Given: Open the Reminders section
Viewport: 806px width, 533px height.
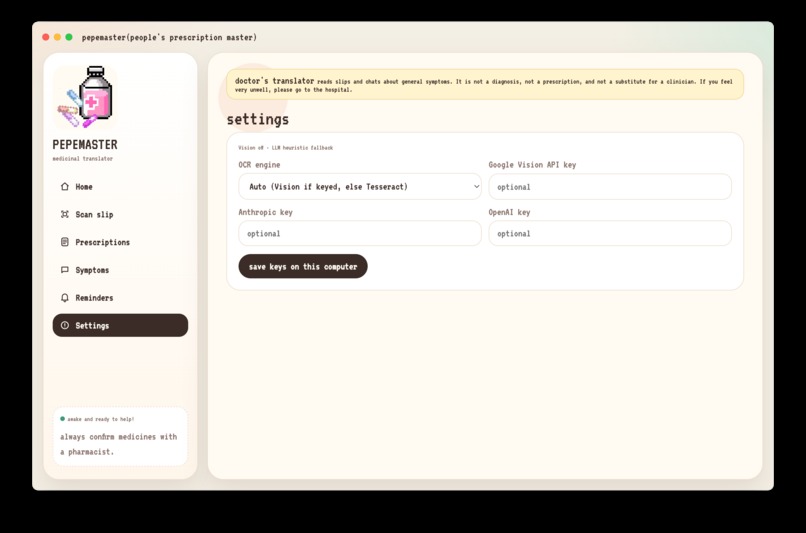Looking at the screenshot, I should 120,298.
